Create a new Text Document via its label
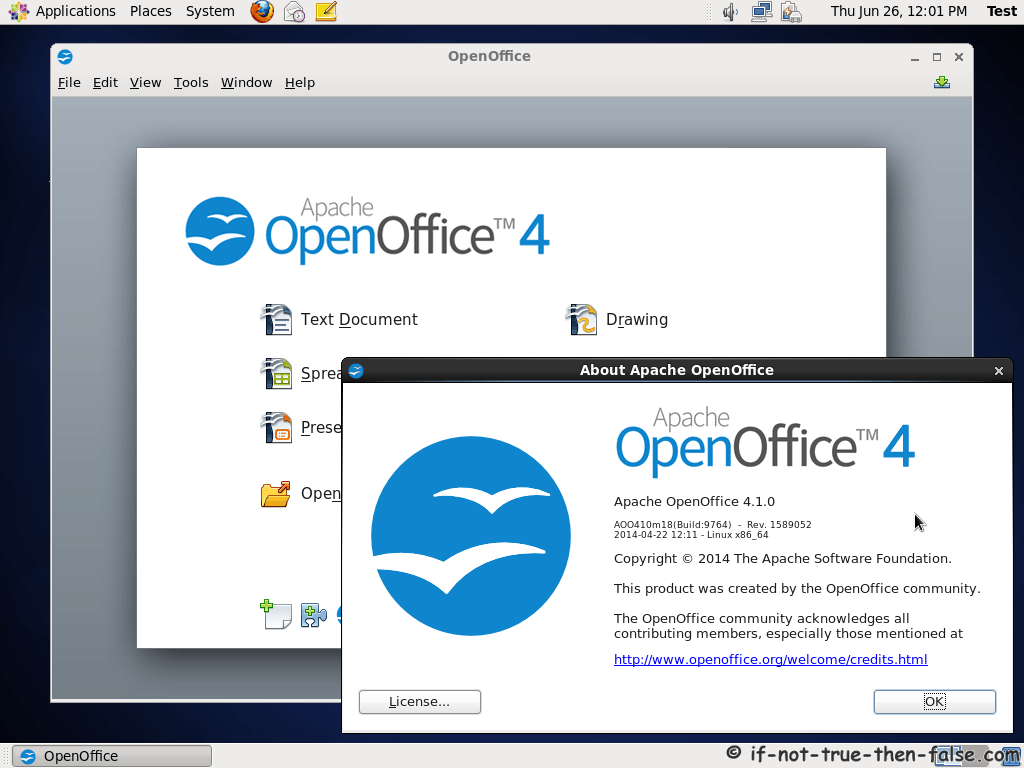 (x=359, y=319)
